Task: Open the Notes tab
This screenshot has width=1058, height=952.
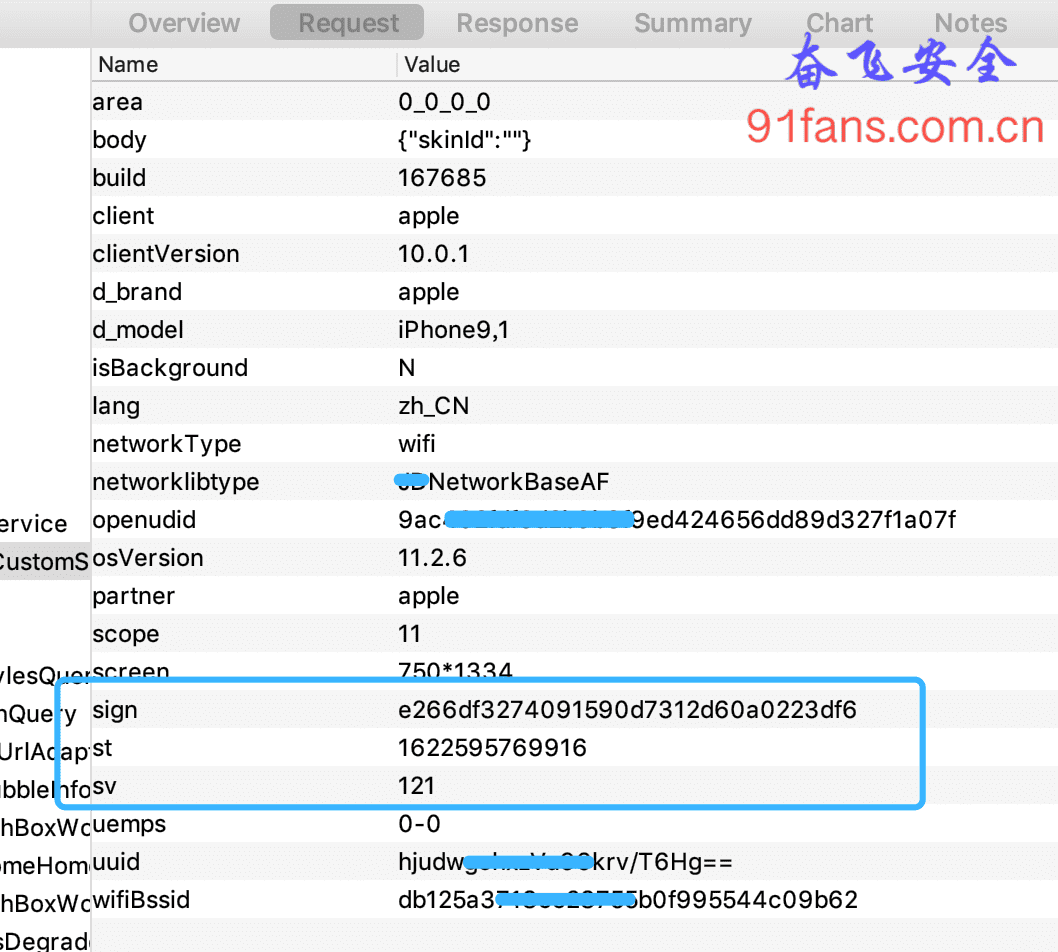Action: point(970,23)
